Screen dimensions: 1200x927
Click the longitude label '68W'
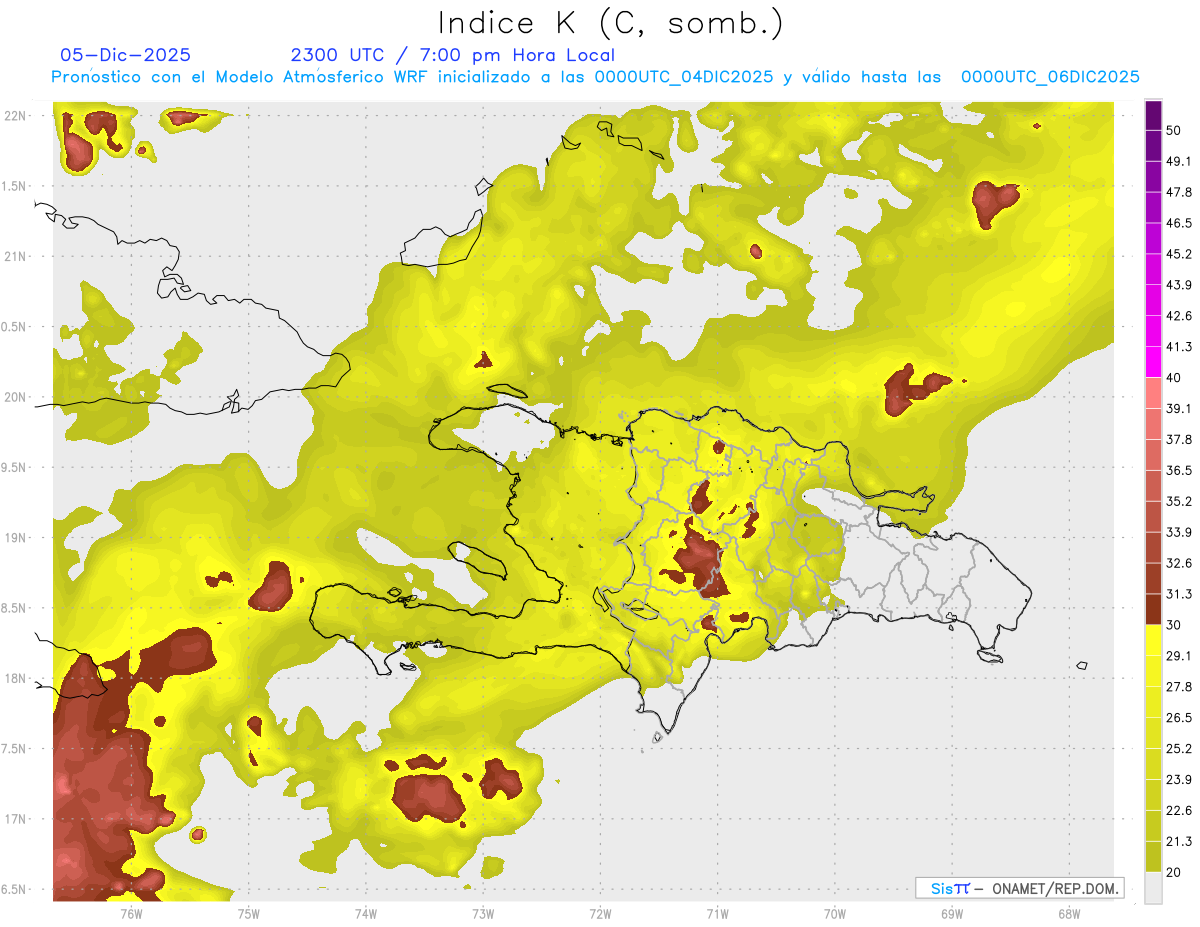1069,913
